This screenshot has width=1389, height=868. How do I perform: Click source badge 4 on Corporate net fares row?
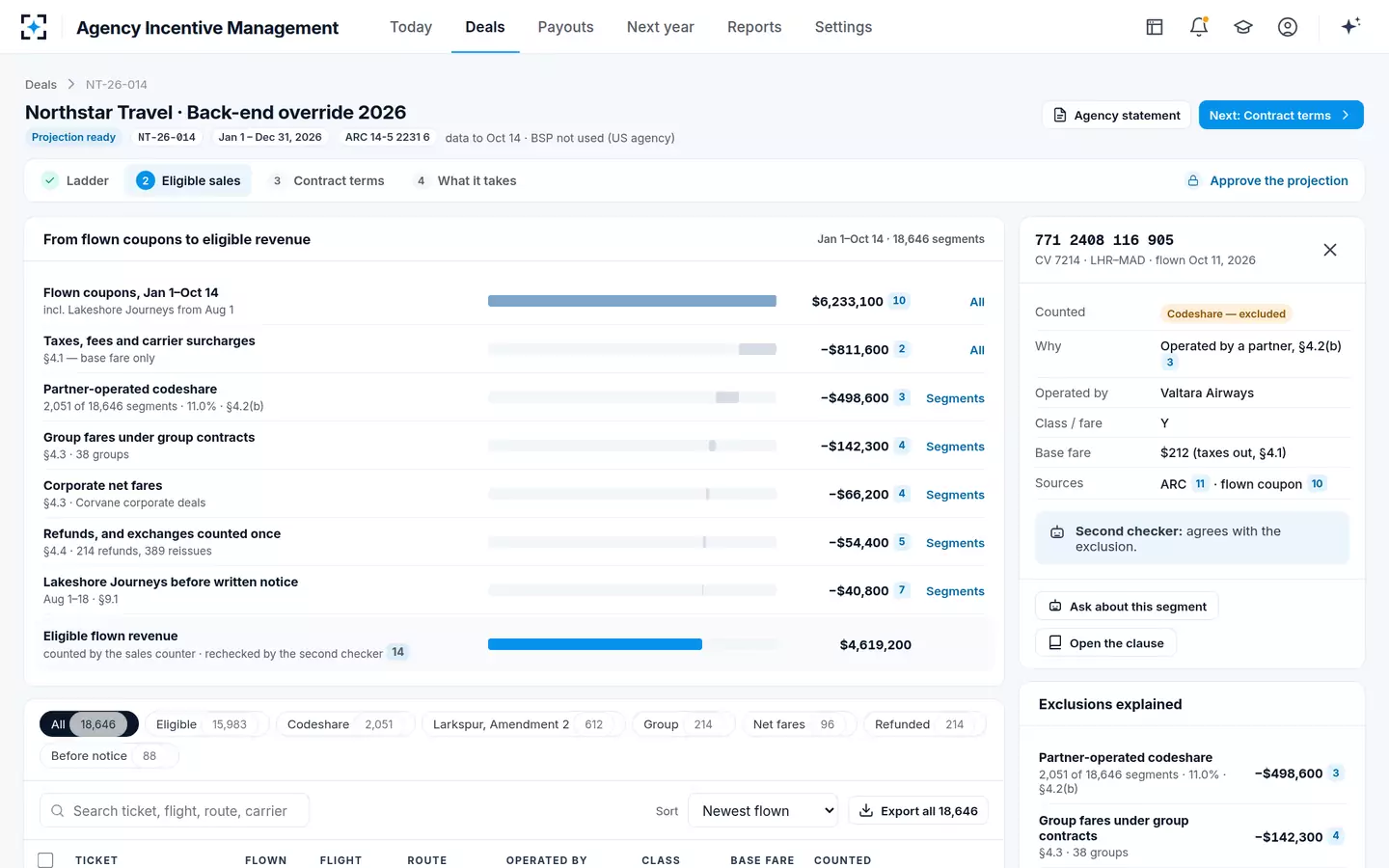pyautogui.click(x=902, y=494)
